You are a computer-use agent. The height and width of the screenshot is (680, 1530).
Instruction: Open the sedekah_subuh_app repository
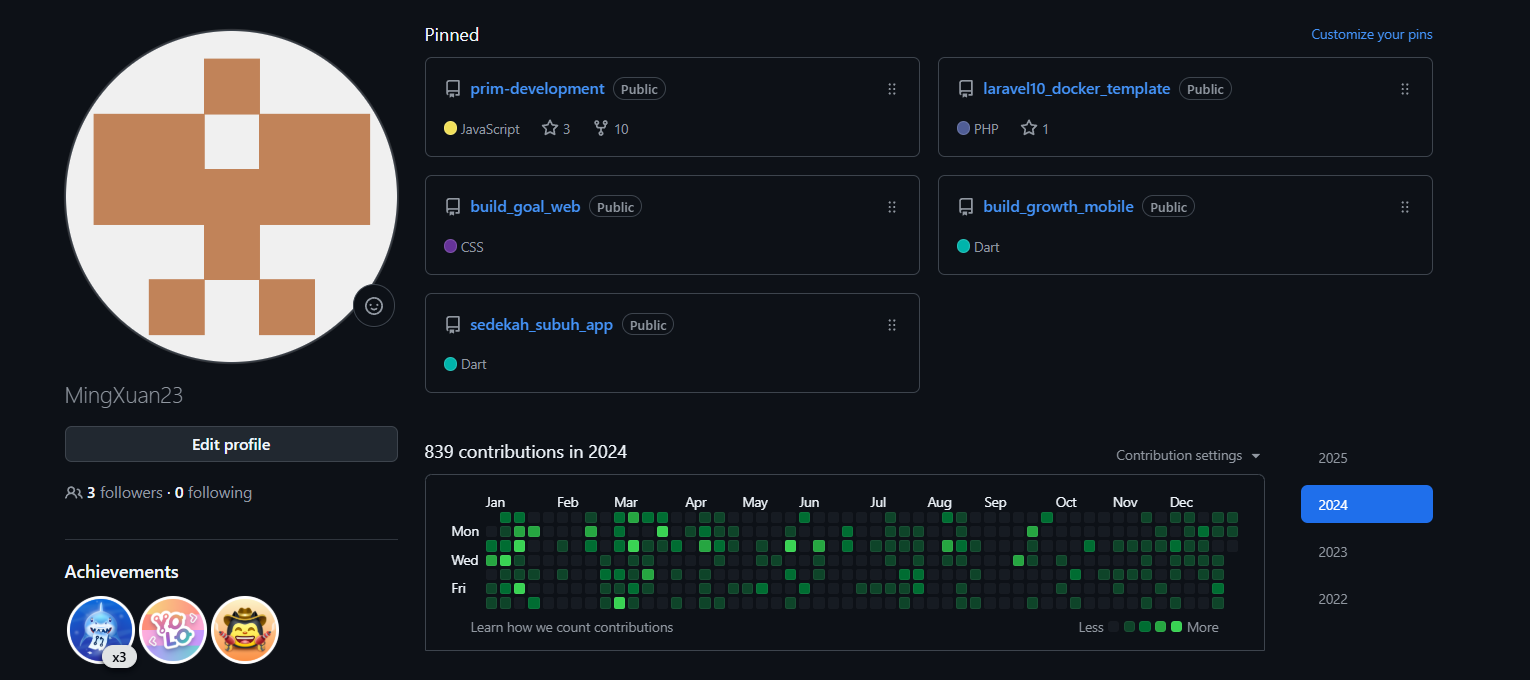pos(541,325)
